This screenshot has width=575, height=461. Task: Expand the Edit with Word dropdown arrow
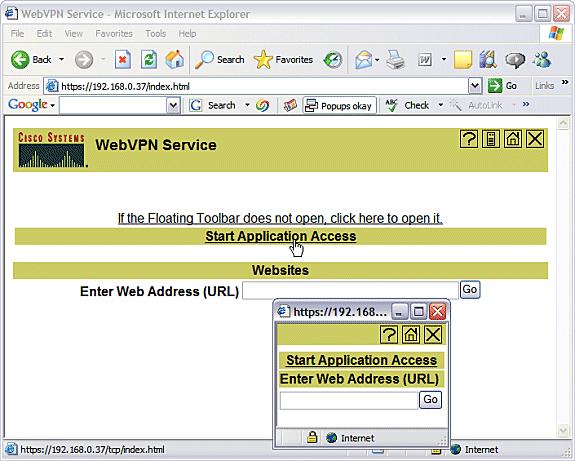(444, 59)
